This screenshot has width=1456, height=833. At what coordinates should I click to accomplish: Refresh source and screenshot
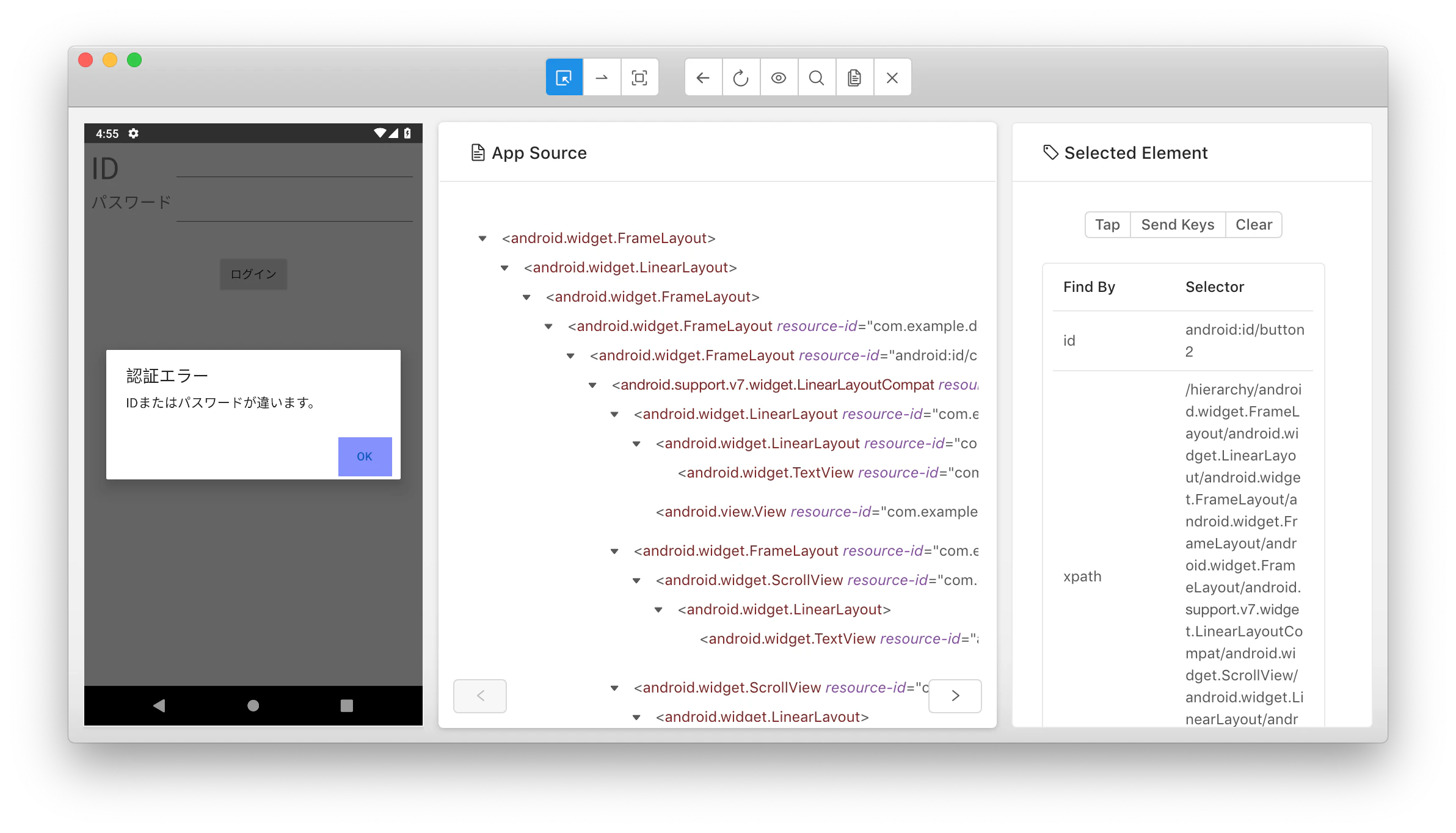(741, 78)
